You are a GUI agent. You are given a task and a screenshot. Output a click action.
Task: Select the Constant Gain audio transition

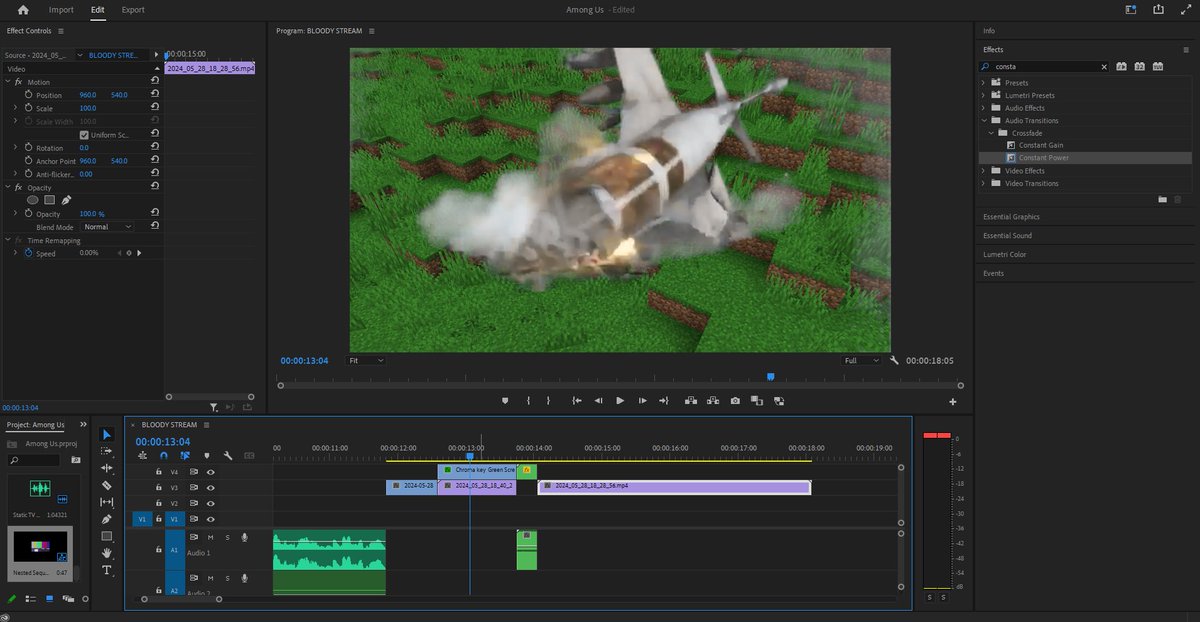pyautogui.click(x=1040, y=146)
